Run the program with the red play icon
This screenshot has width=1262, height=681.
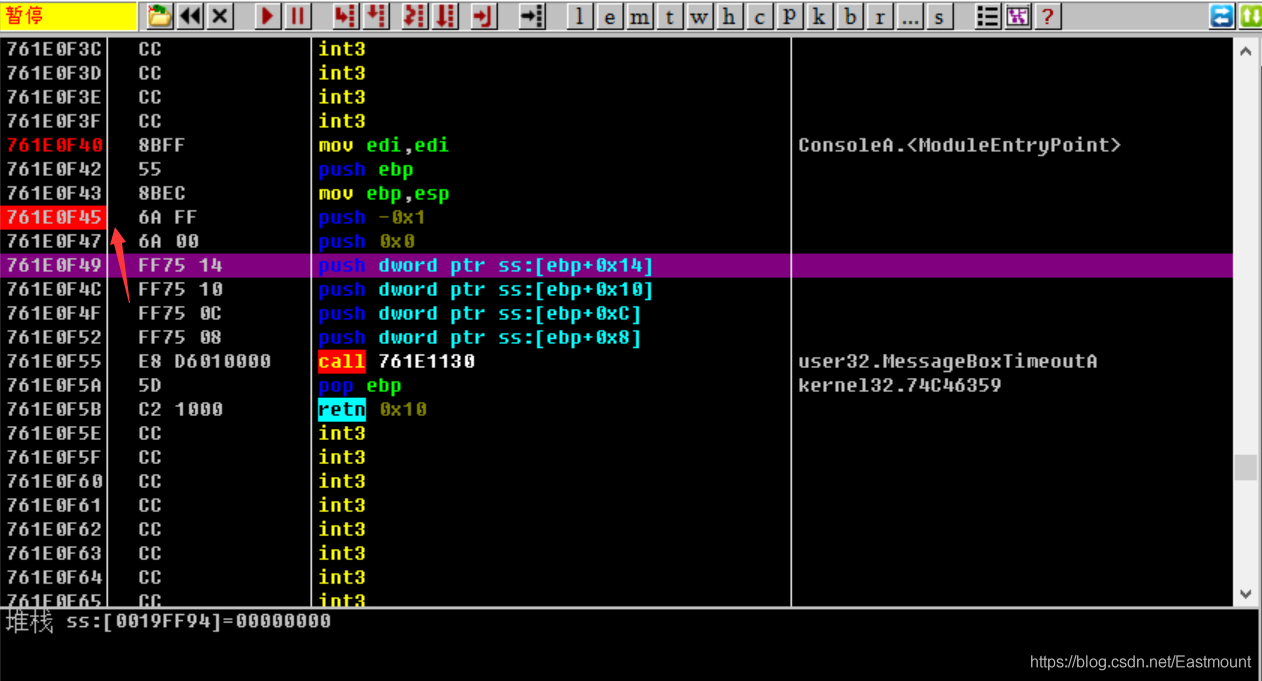click(267, 16)
